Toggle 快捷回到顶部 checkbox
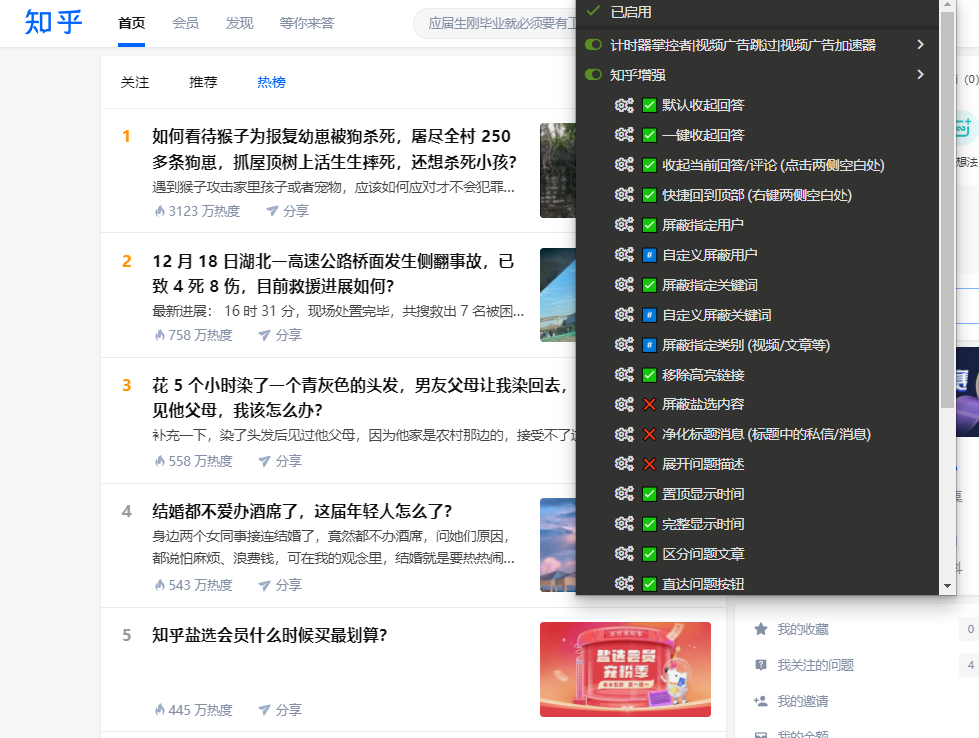This screenshot has height=738, width=979. tap(649, 195)
